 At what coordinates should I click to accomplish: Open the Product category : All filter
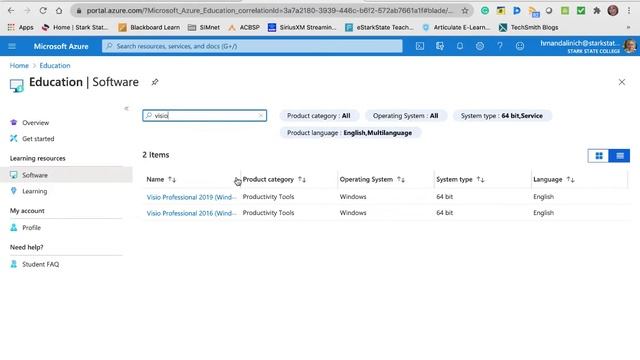click(x=319, y=116)
